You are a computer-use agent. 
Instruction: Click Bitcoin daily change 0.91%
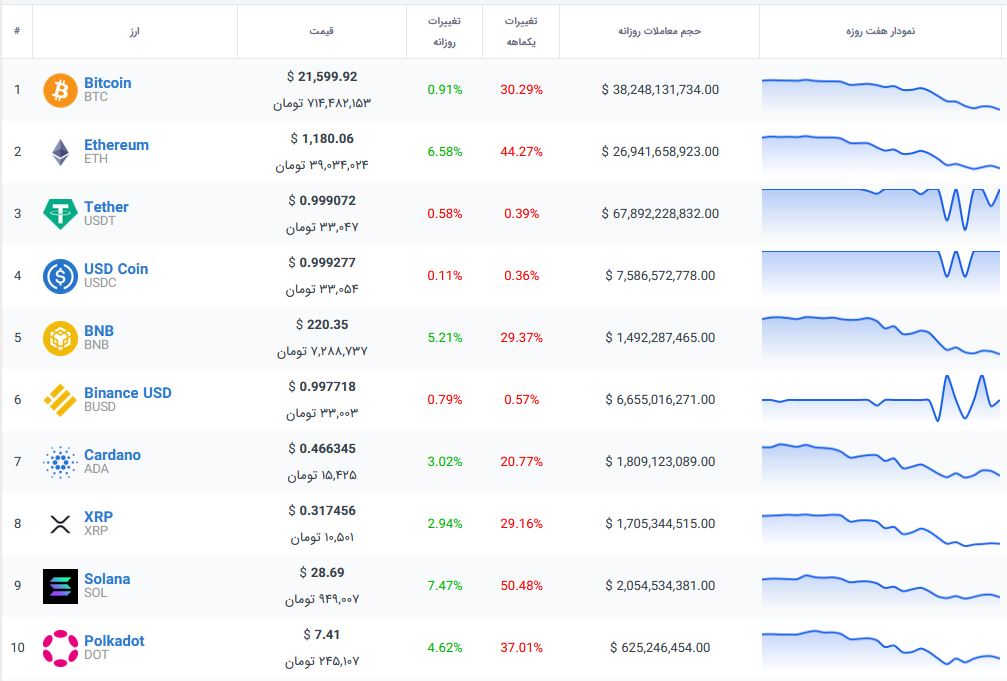[444, 90]
